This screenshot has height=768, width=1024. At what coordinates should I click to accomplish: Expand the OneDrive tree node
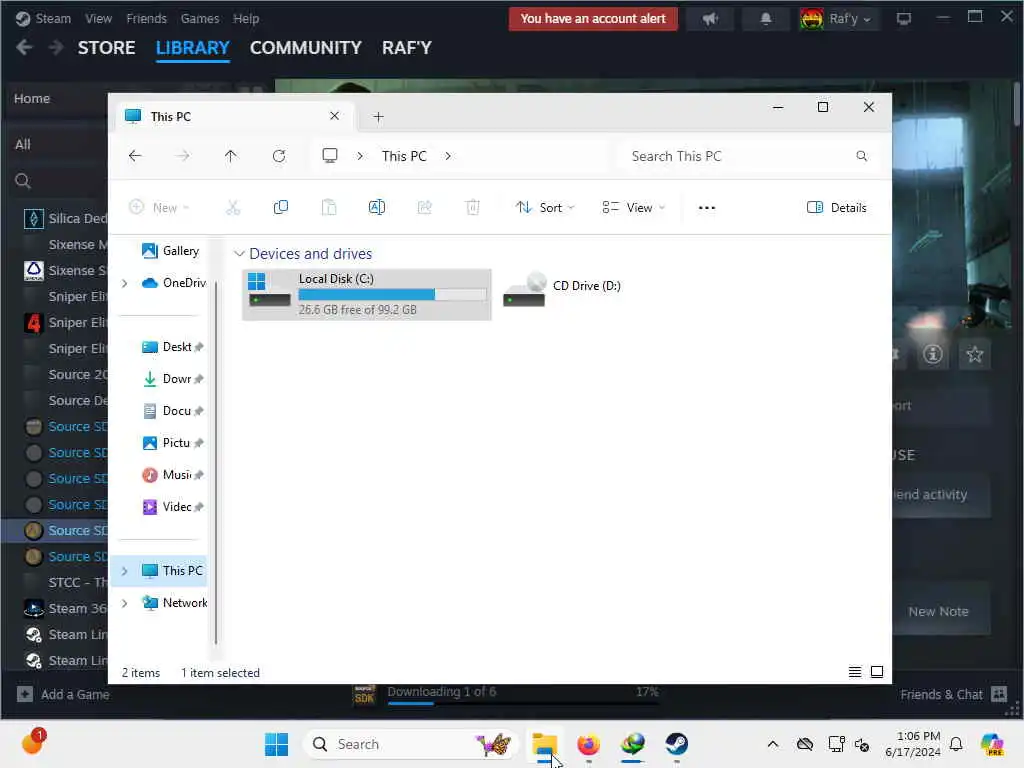124,283
